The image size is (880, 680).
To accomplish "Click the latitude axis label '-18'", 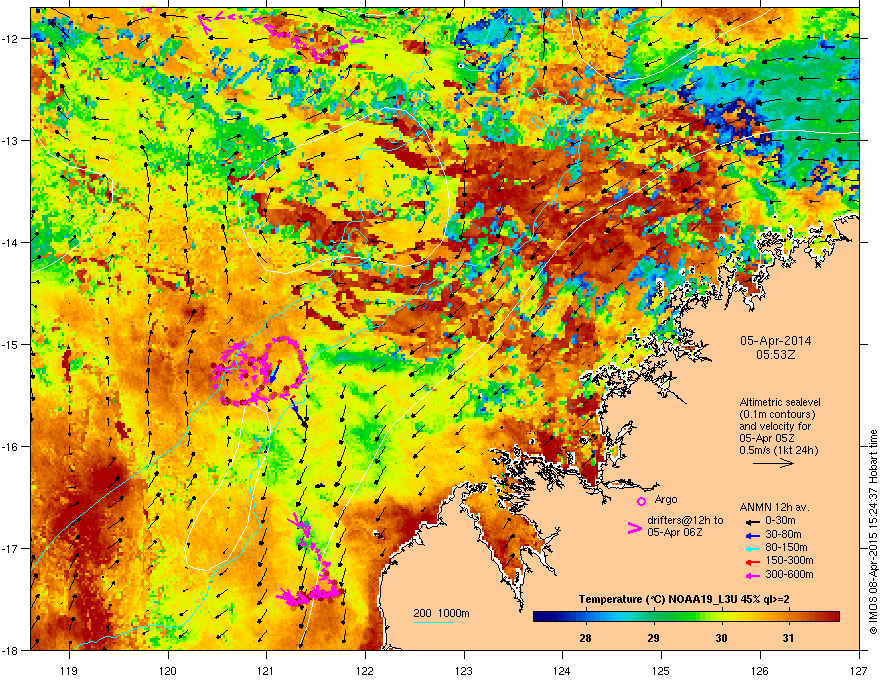I will click(11, 651).
